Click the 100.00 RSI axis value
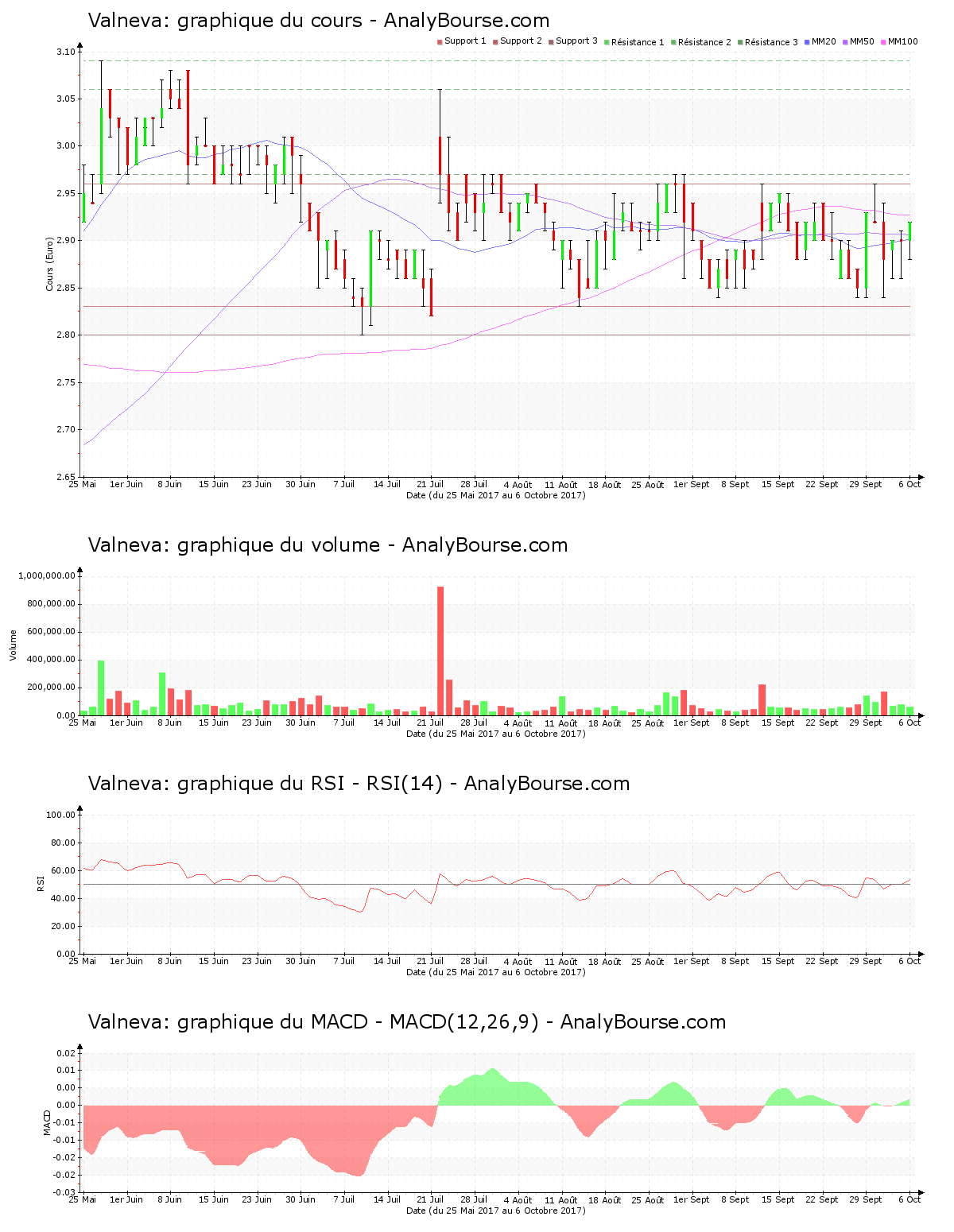 [x=61, y=815]
